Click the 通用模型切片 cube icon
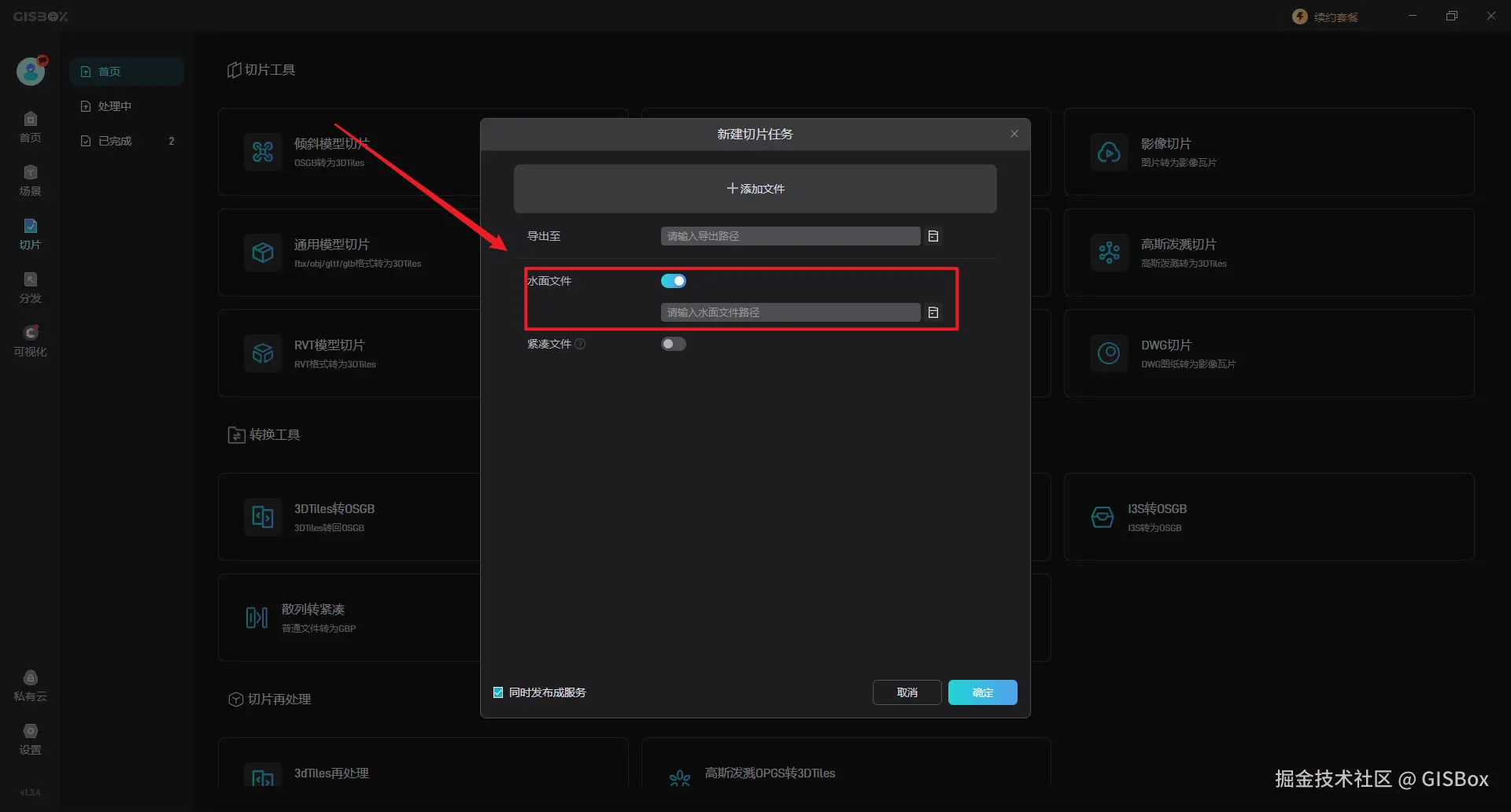This screenshot has height=812, width=1511. tap(263, 253)
